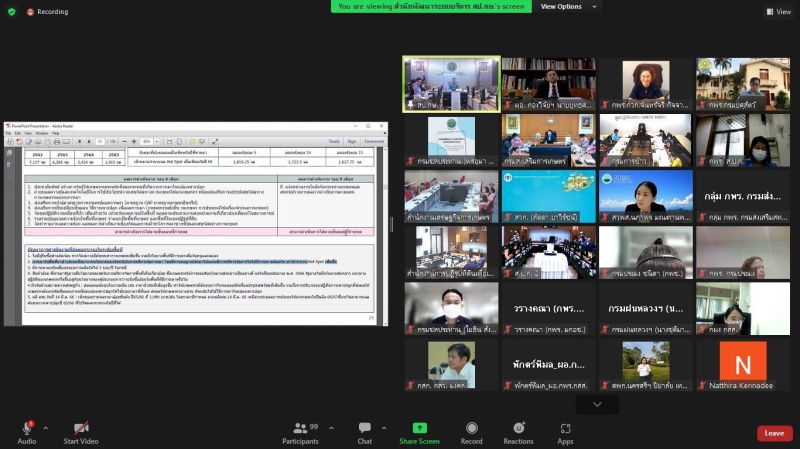800x449 pixels.
Task: Turn on camera with Start Video
Action: click(80, 431)
